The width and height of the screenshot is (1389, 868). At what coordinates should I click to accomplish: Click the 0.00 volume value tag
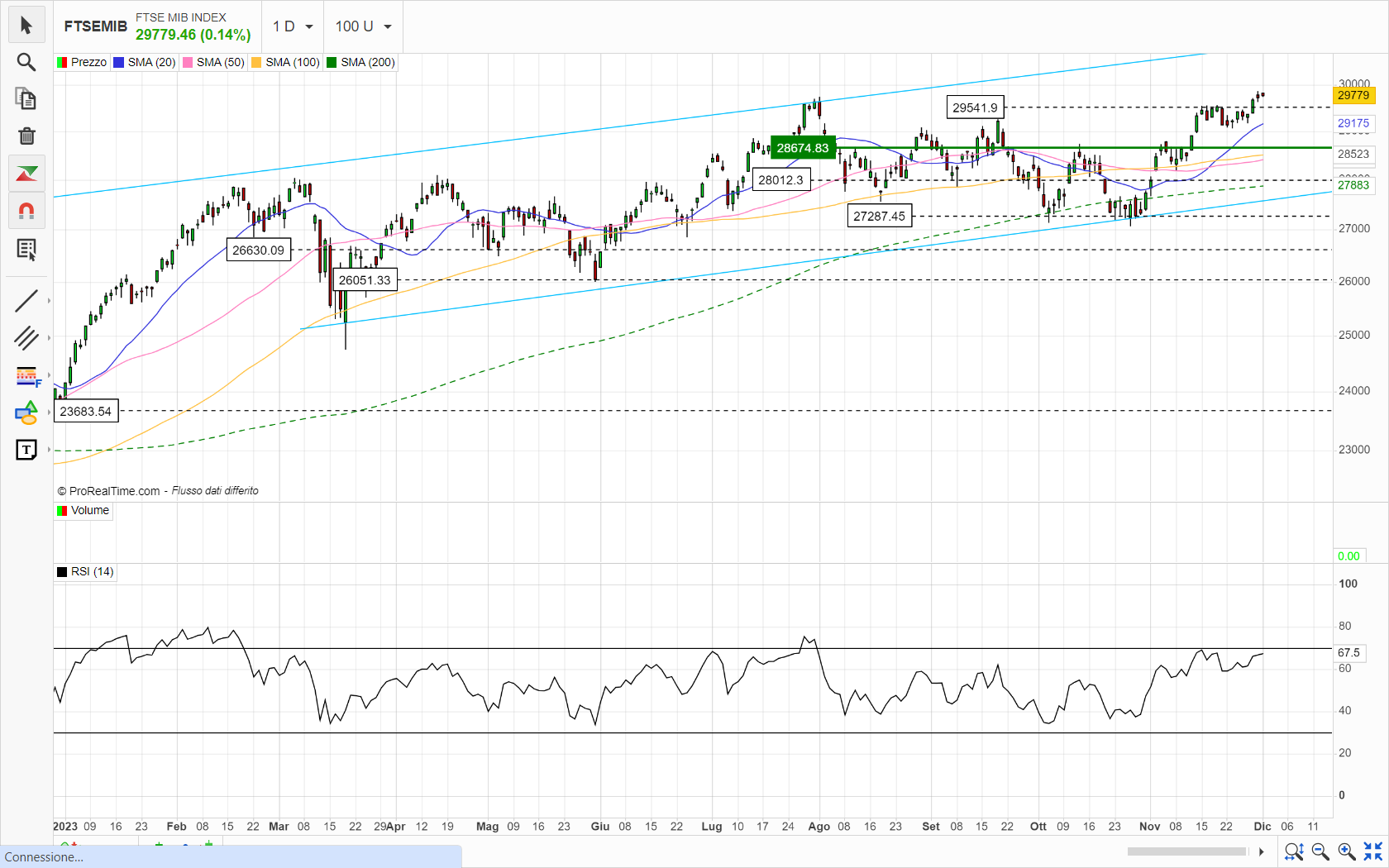click(x=1348, y=556)
